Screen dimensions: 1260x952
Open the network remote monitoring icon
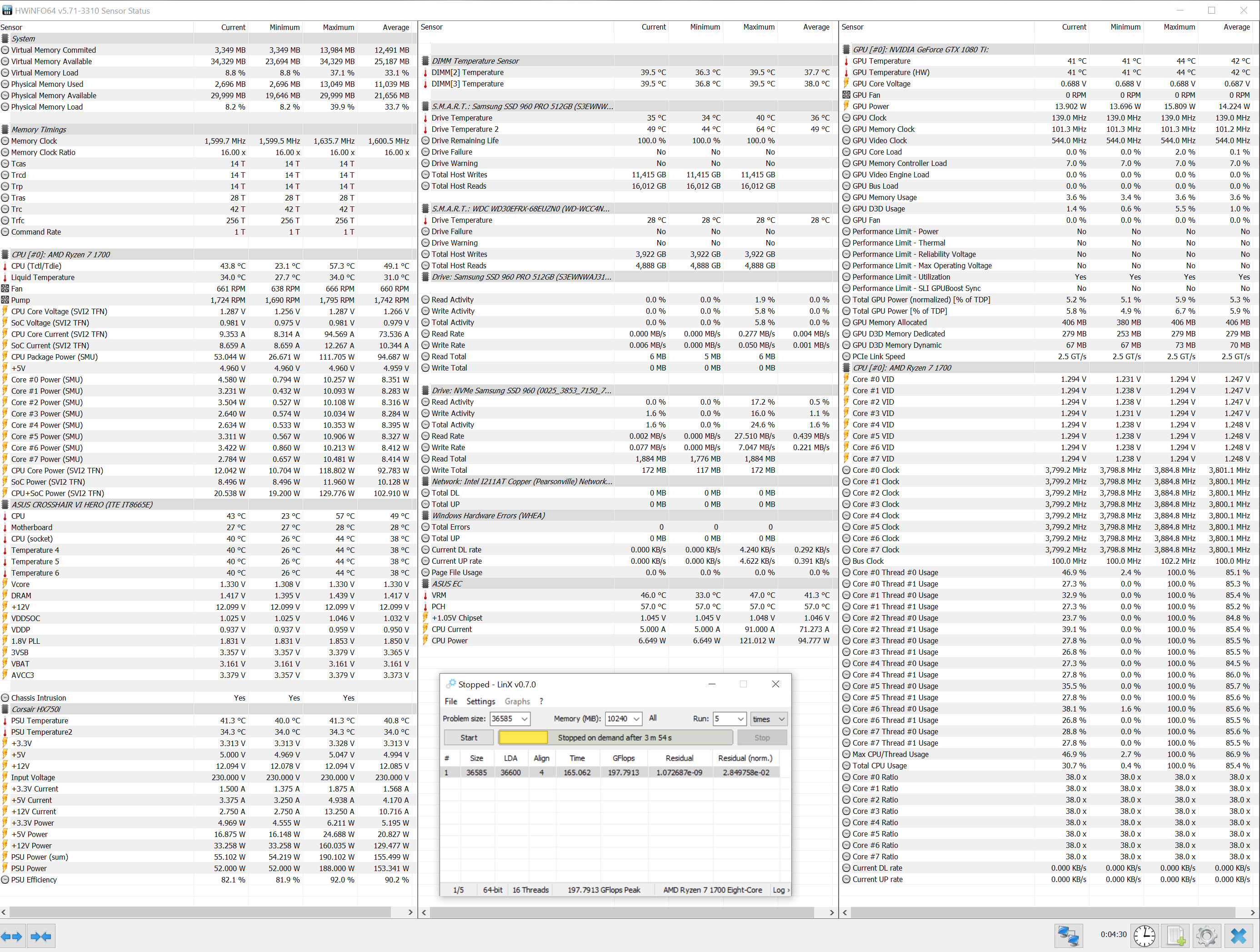point(1069,936)
